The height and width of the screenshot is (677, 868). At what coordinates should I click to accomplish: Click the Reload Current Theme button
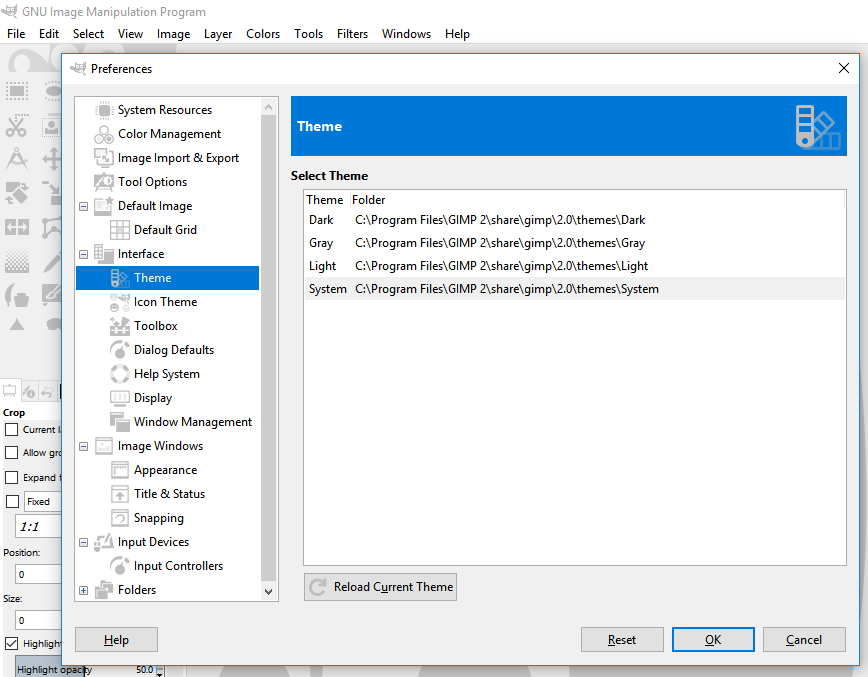pyautogui.click(x=380, y=587)
